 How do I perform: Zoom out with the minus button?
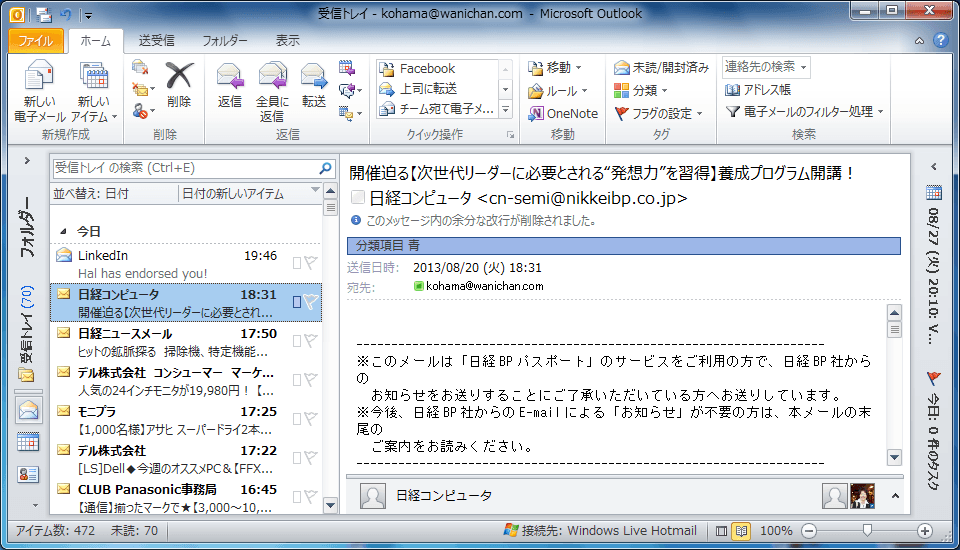(x=809, y=531)
